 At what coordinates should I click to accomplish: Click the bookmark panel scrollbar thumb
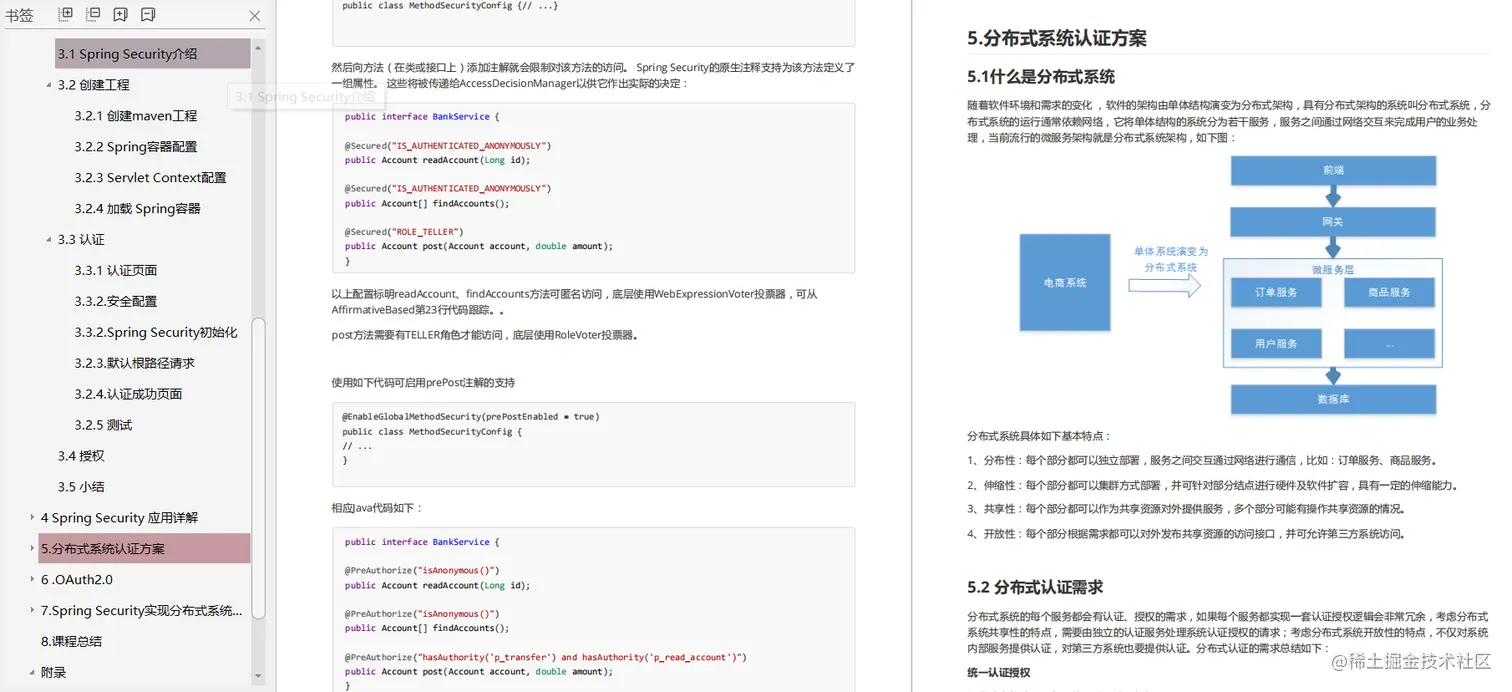(x=259, y=468)
